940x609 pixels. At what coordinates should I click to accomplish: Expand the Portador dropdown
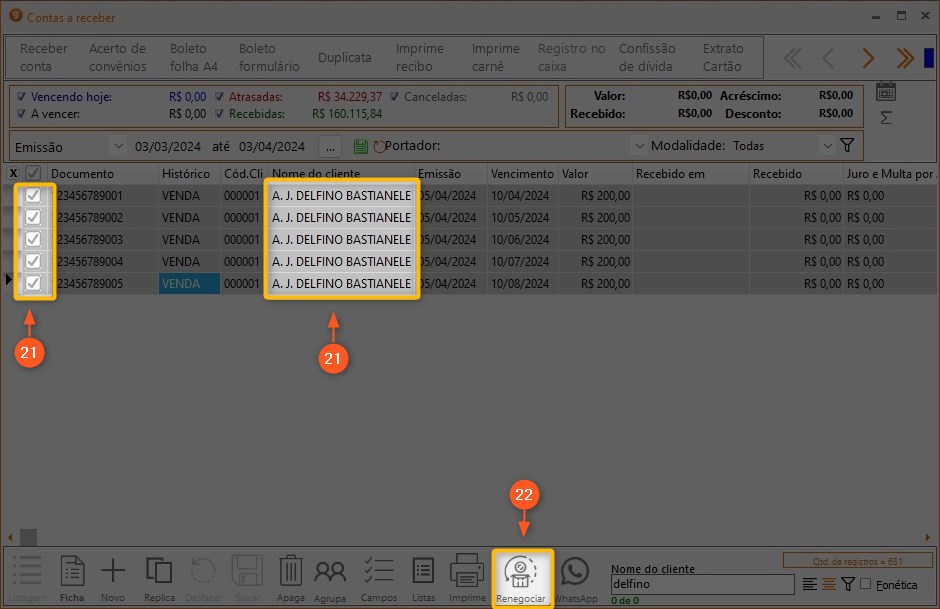click(639, 146)
